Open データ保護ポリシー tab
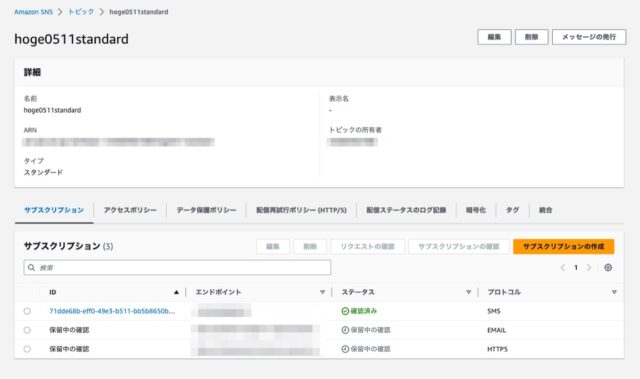The width and height of the screenshot is (640, 379). pyautogui.click(x=206, y=210)
